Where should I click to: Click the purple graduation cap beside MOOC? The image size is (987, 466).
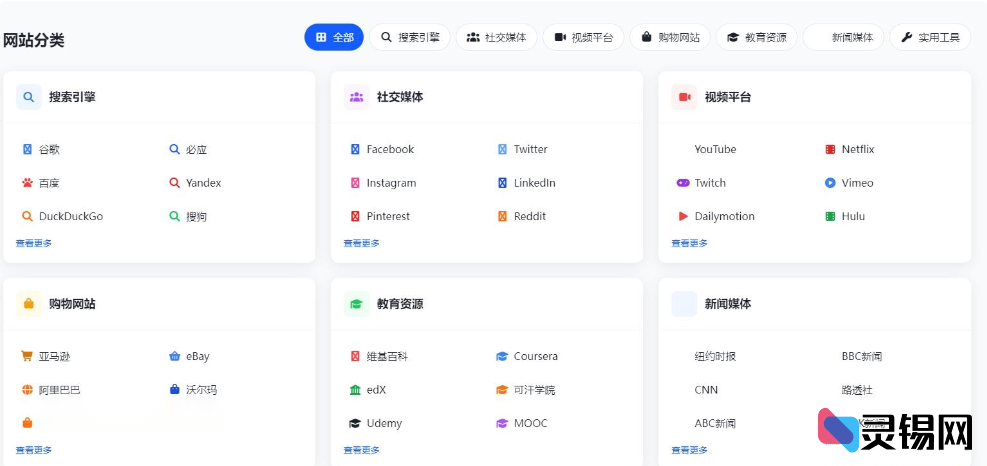502,423
